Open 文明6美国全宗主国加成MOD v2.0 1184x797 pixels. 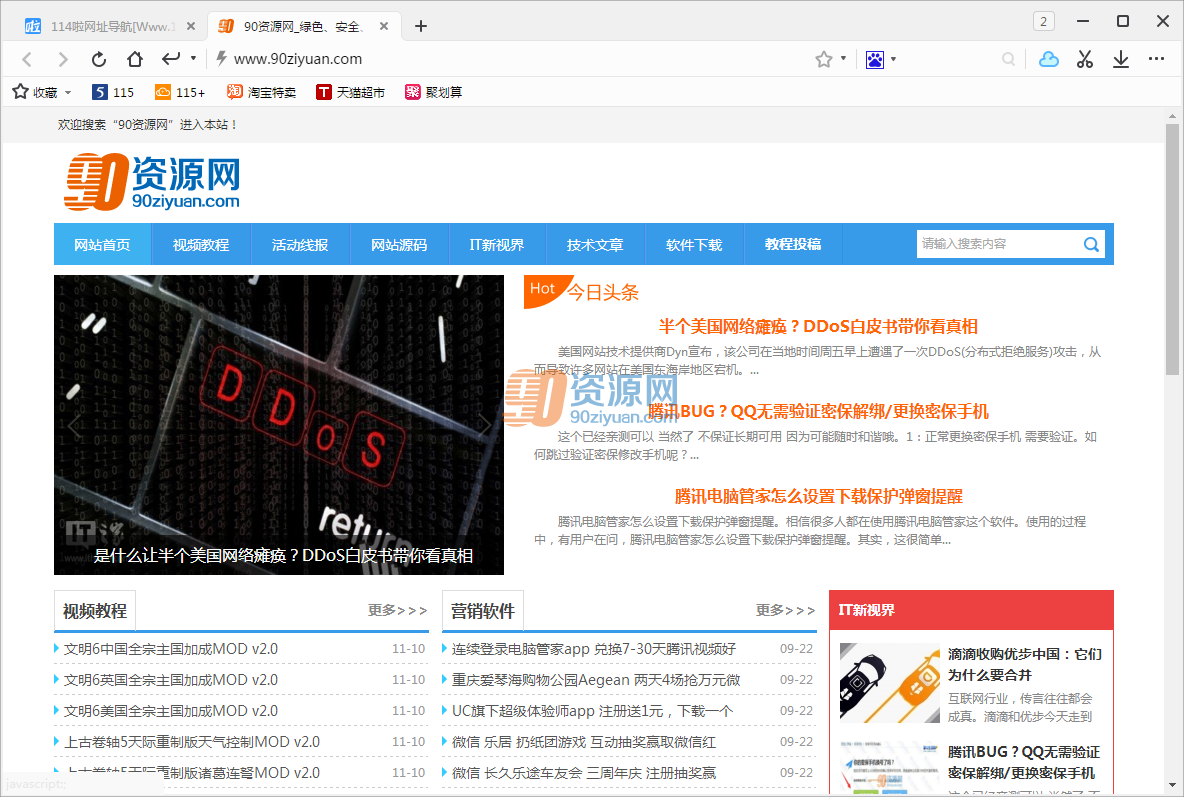[x=171, y=711]
